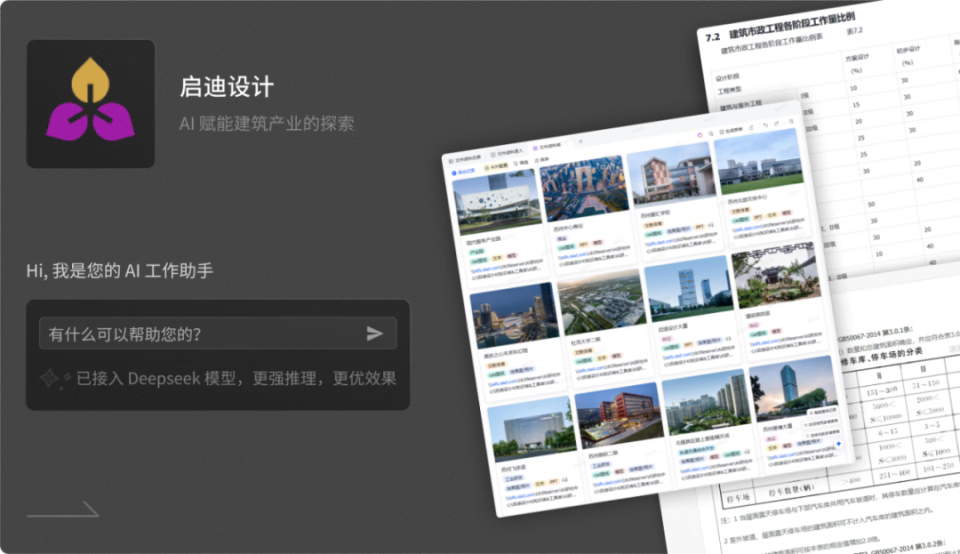Click the 启迪设计 flower logo tile
This screenshot has width=960, height=554.
[91, 103]
